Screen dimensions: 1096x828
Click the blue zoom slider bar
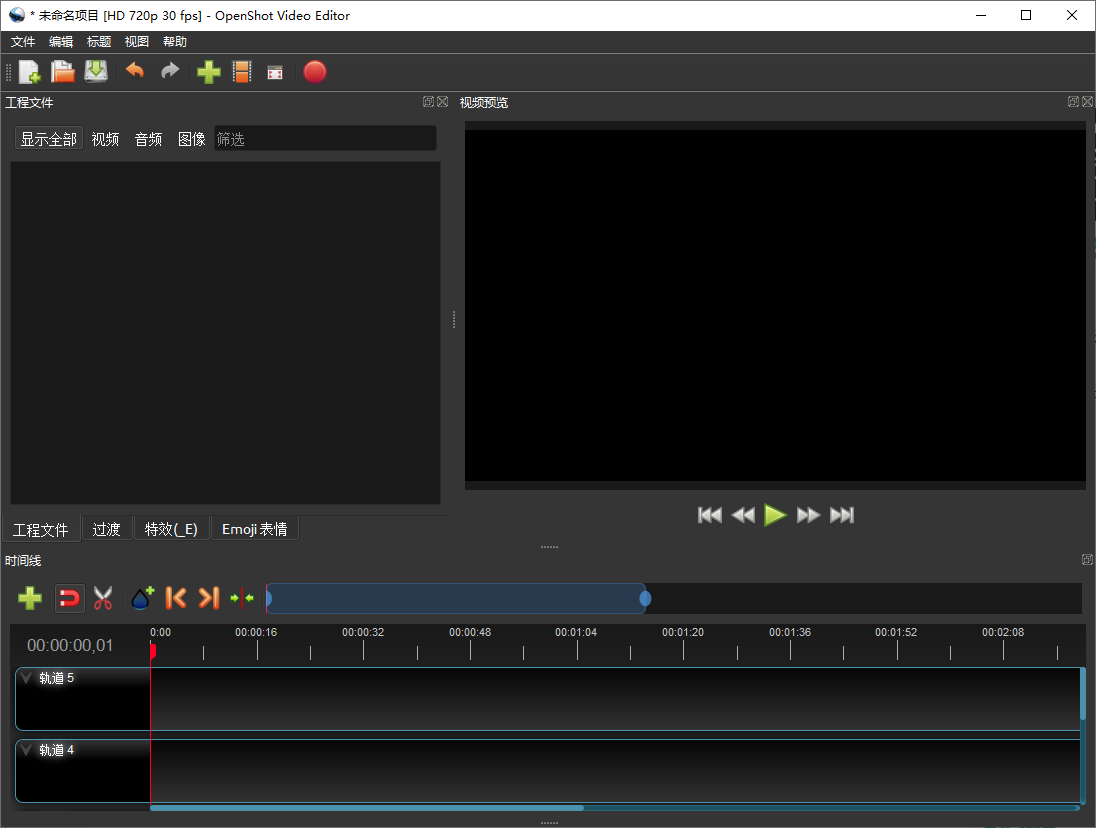(x=456, y=598)
